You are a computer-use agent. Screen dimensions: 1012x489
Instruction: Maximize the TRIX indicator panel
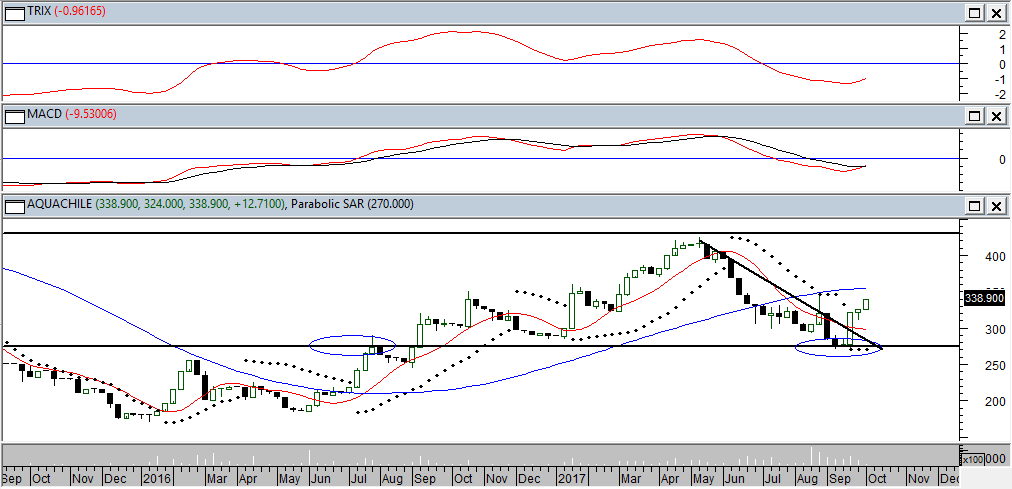coord(975,13)
